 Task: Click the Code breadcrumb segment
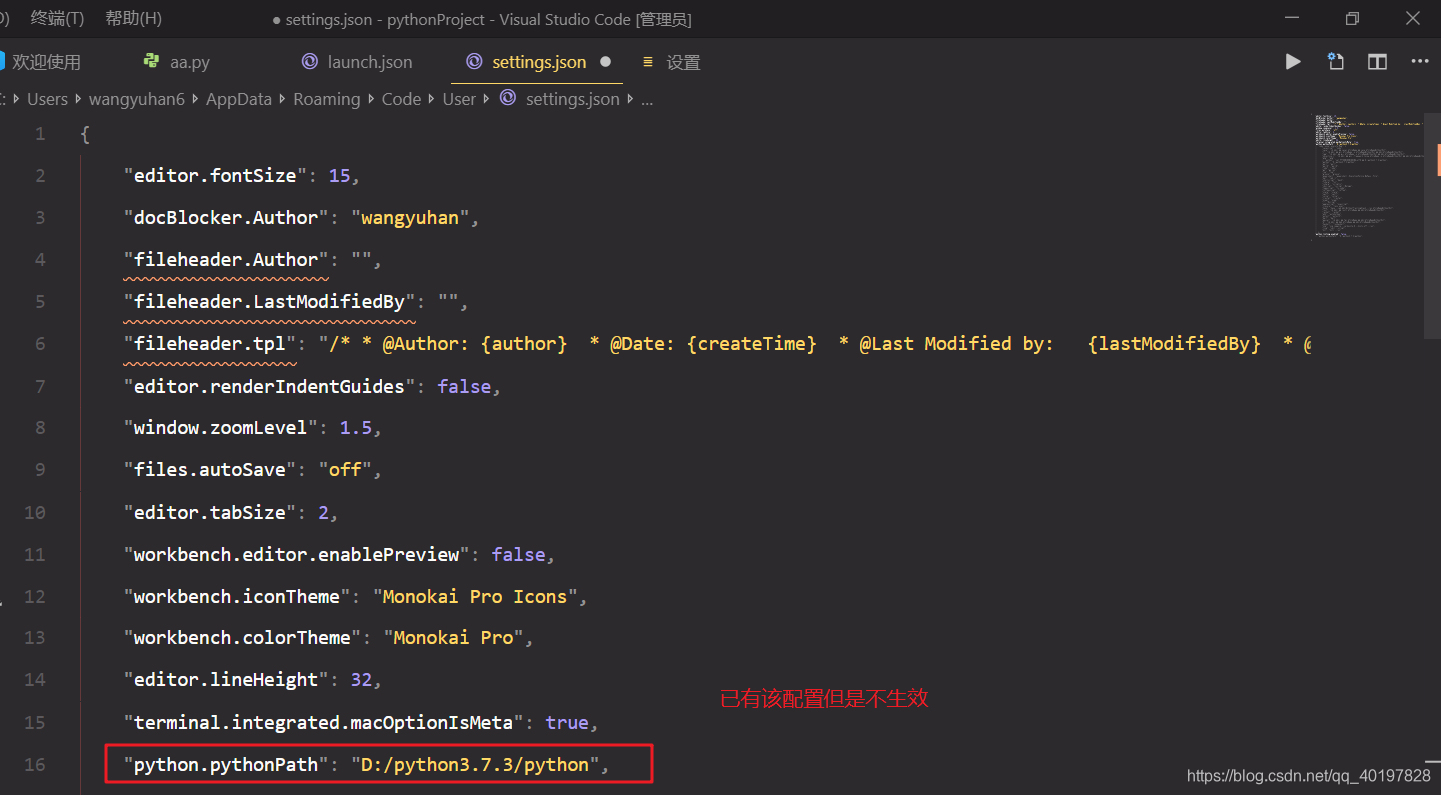(x=401, y=99)
